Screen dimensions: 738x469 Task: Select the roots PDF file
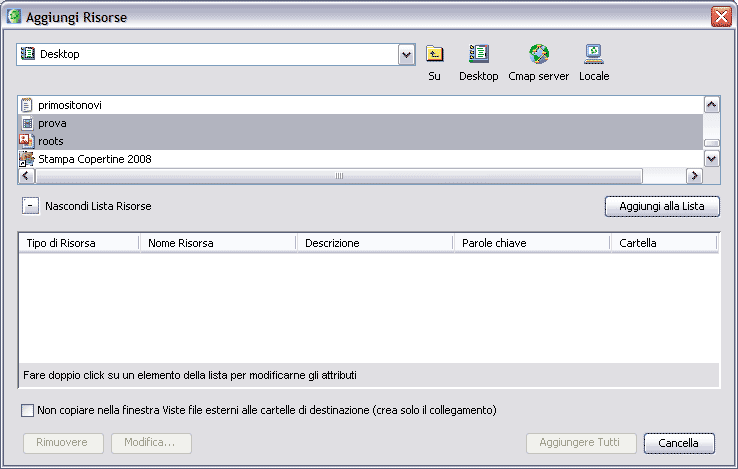coord(51,141)
